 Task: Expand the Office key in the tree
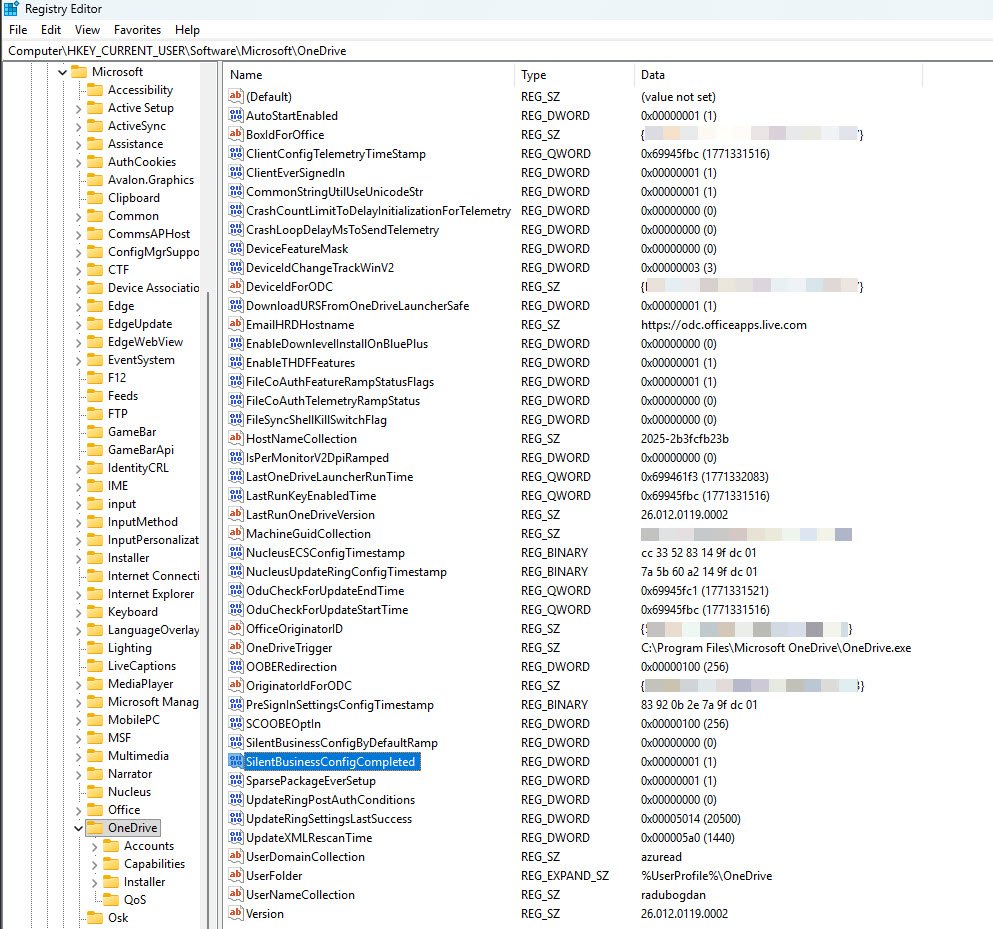(x=79, y=810)
